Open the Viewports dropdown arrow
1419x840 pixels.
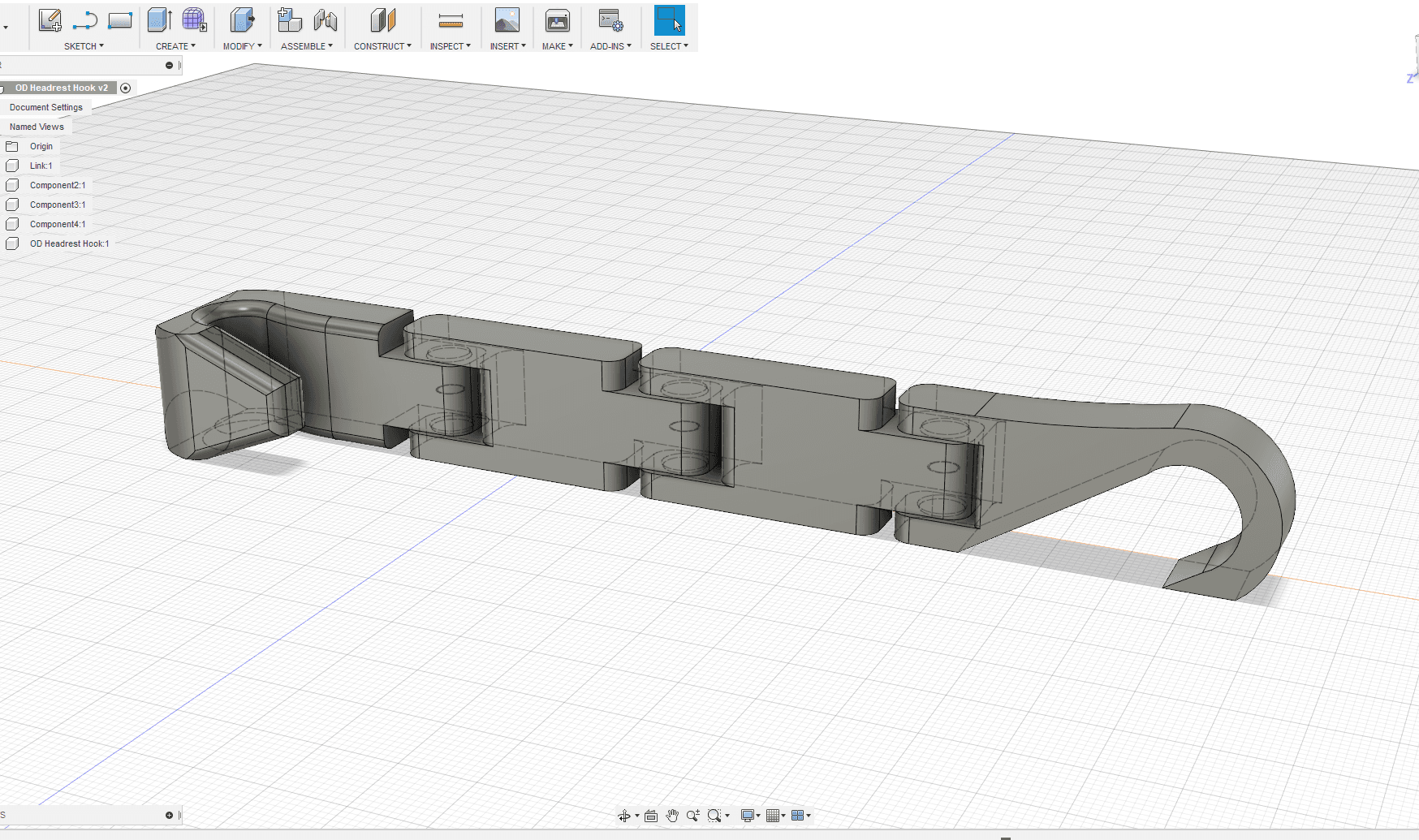809,816
